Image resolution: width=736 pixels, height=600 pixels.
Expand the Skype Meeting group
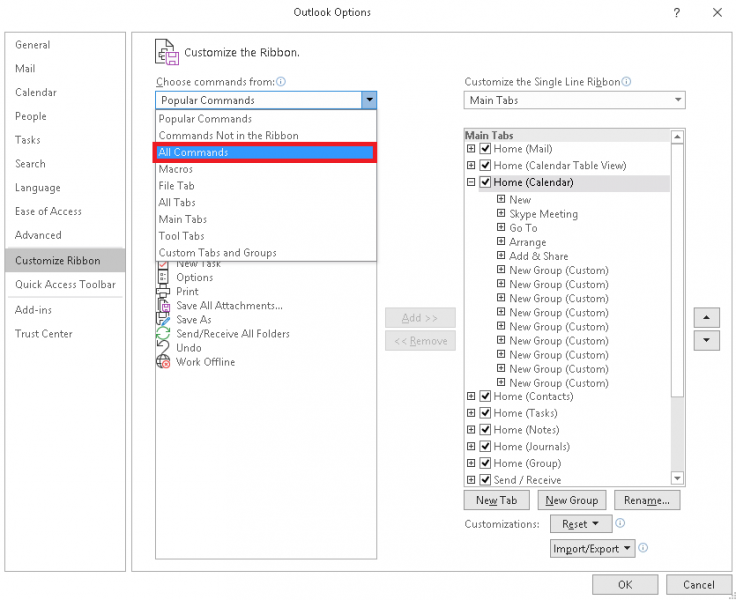point(501,214)
